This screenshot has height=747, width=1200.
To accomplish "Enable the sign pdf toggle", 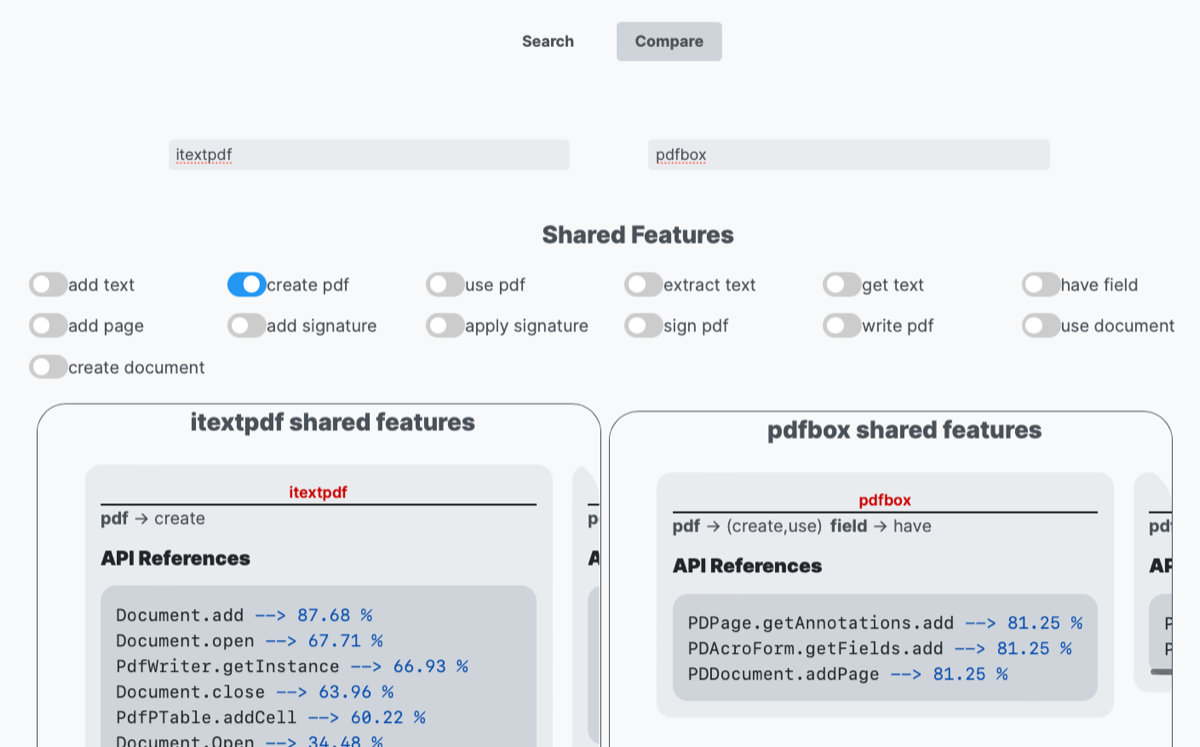I will point(644,326).
